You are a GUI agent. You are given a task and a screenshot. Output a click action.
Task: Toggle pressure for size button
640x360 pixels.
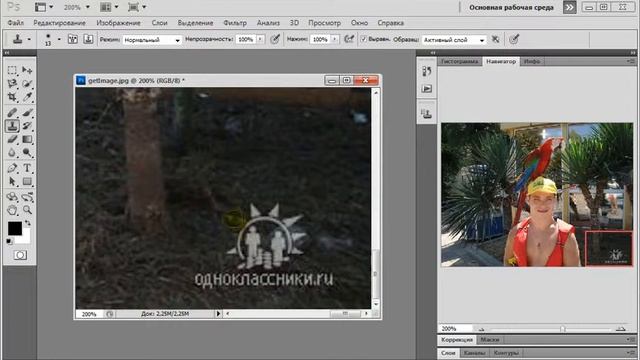point(514,39)
